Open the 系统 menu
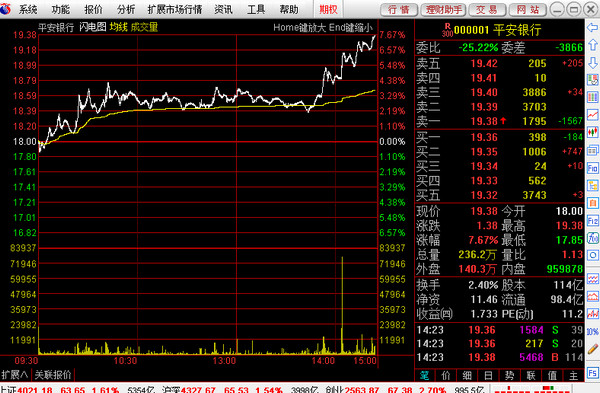Viewport: 600px width, 393px height. pos(28,9)
